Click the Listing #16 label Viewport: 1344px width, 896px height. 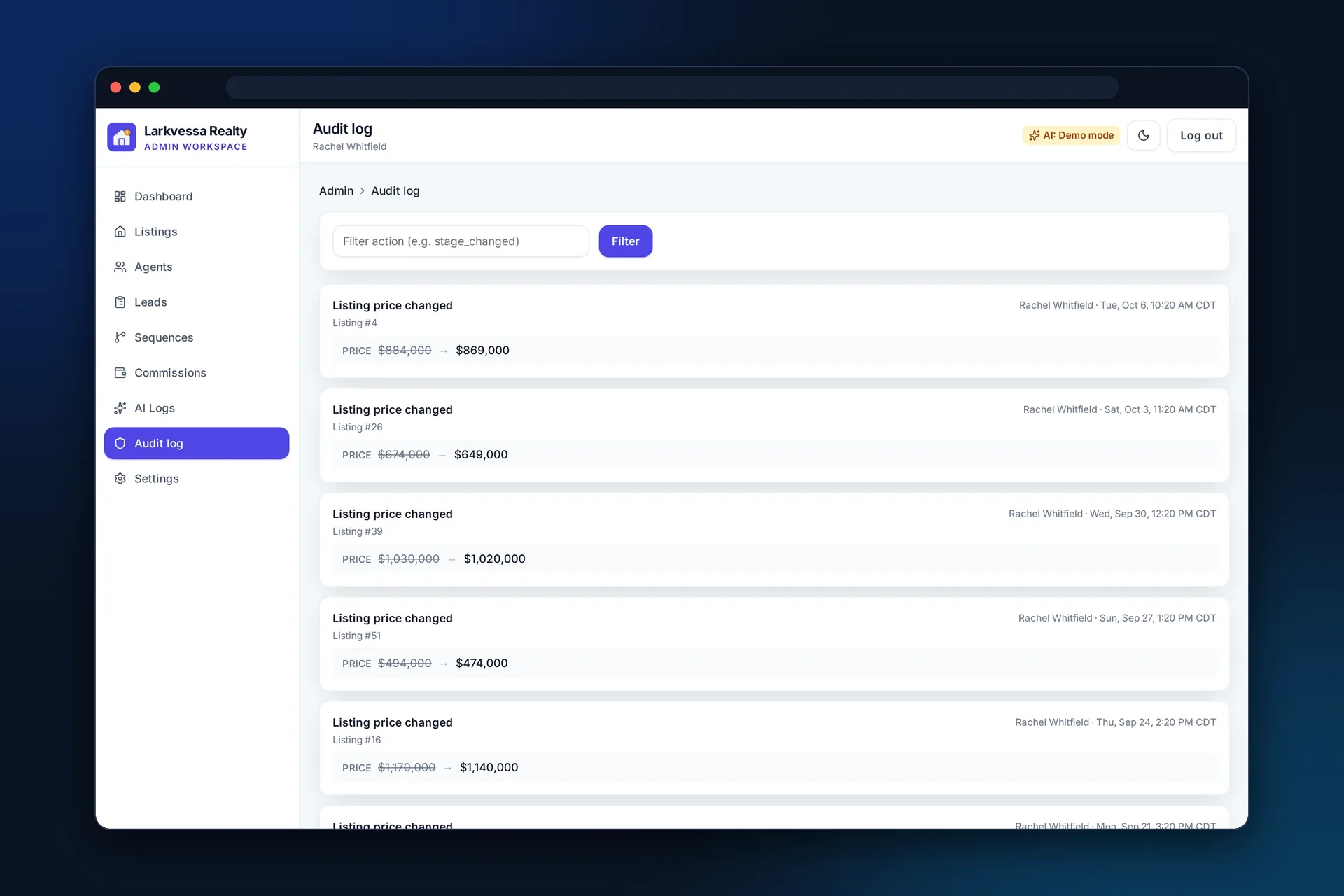357,741
